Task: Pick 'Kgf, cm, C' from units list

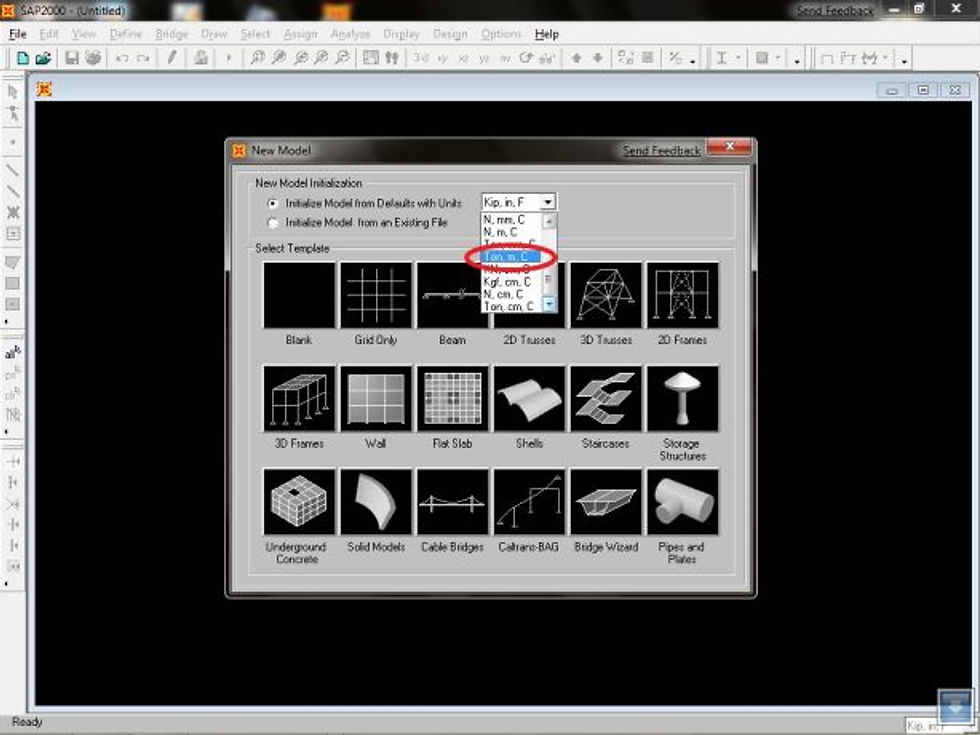Action: pos(511,282)
